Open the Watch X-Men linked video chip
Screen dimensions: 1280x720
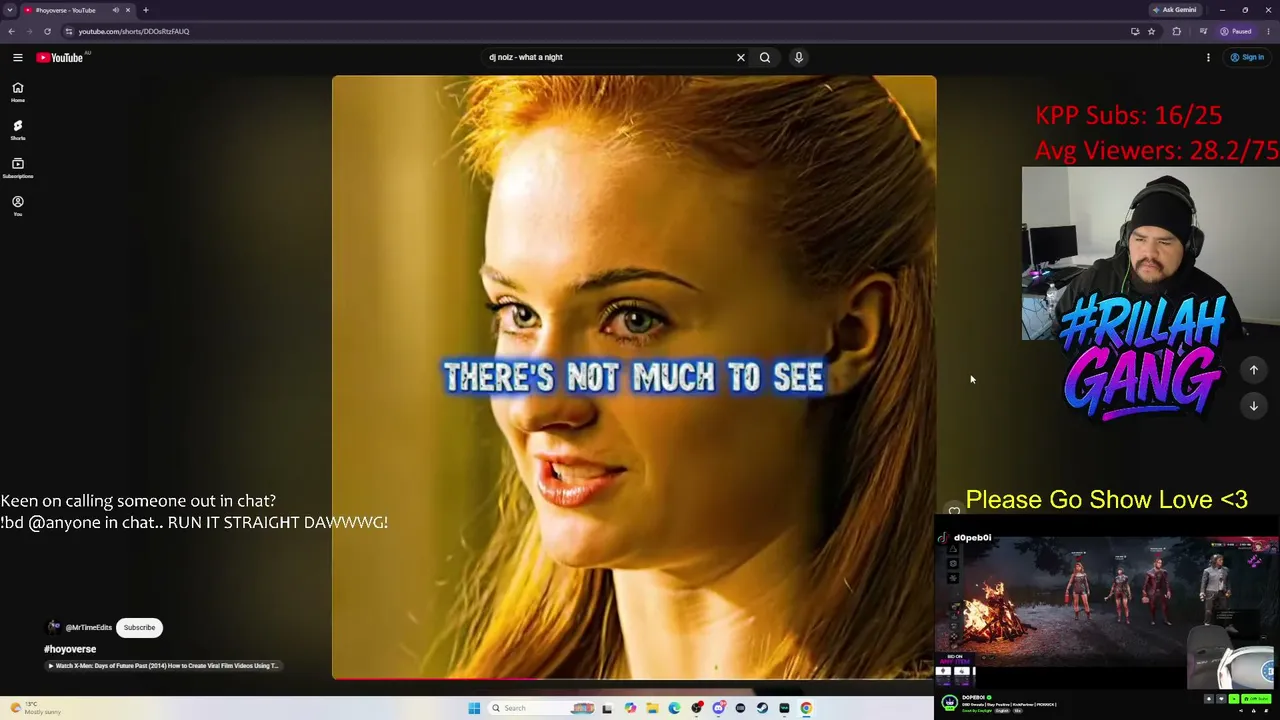tap(163, 666)
